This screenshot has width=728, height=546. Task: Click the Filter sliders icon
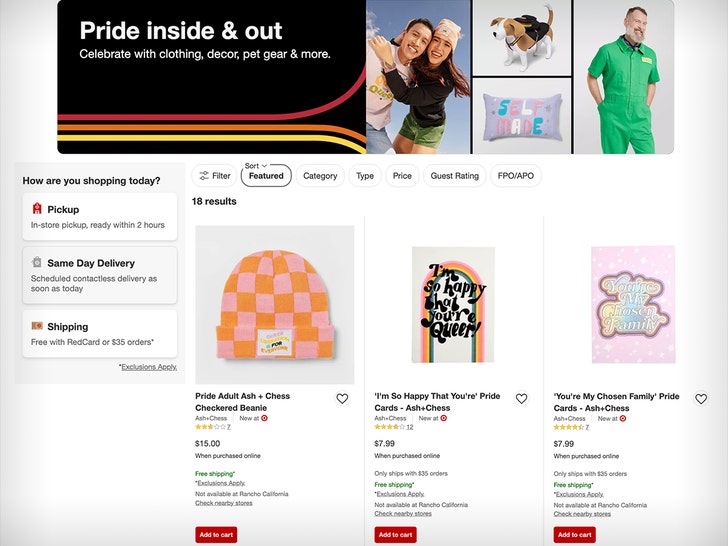tap(204, 176)
